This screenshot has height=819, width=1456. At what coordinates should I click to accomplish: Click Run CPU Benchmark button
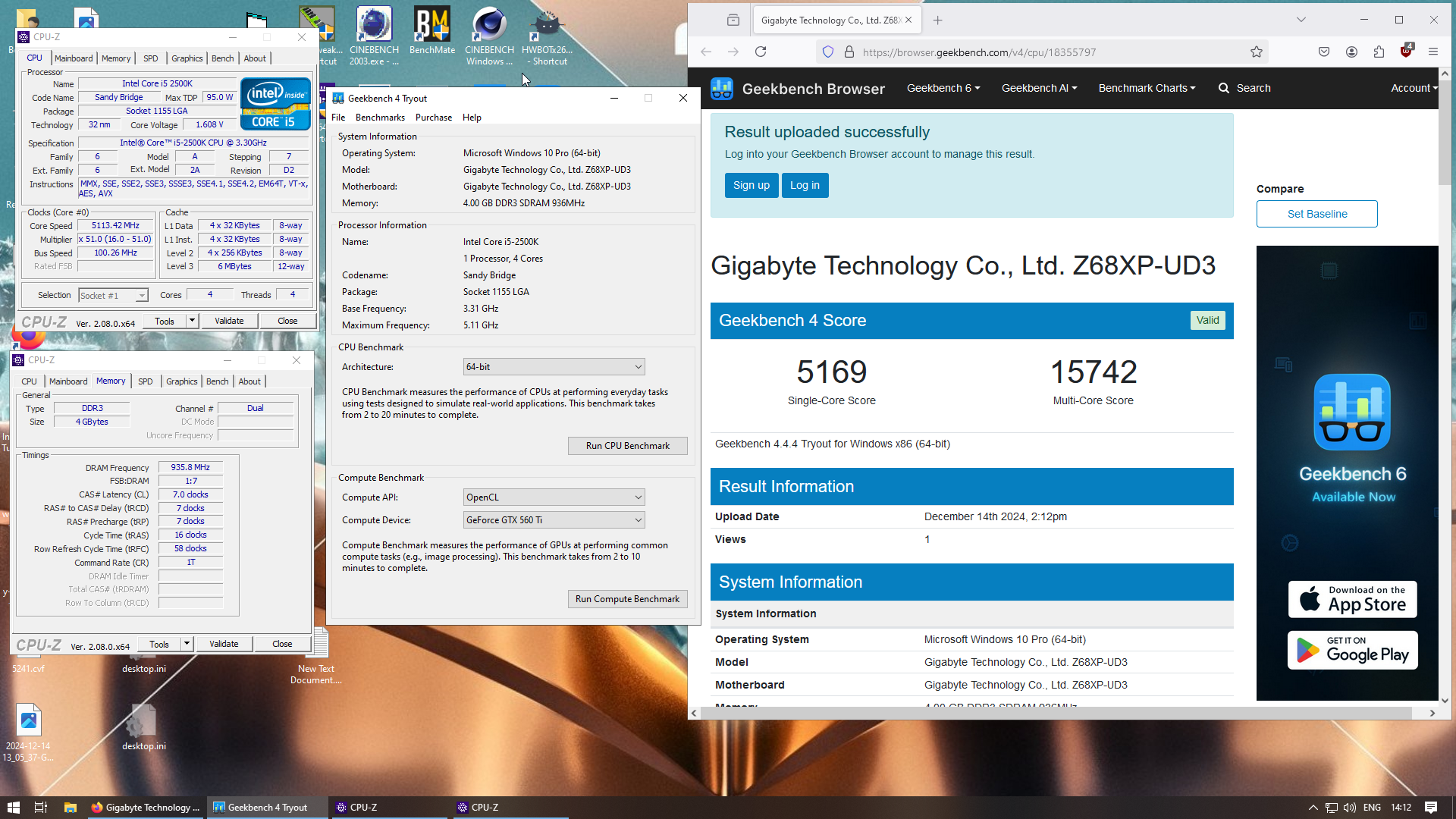pyautogui.click(x=627, y=446)
